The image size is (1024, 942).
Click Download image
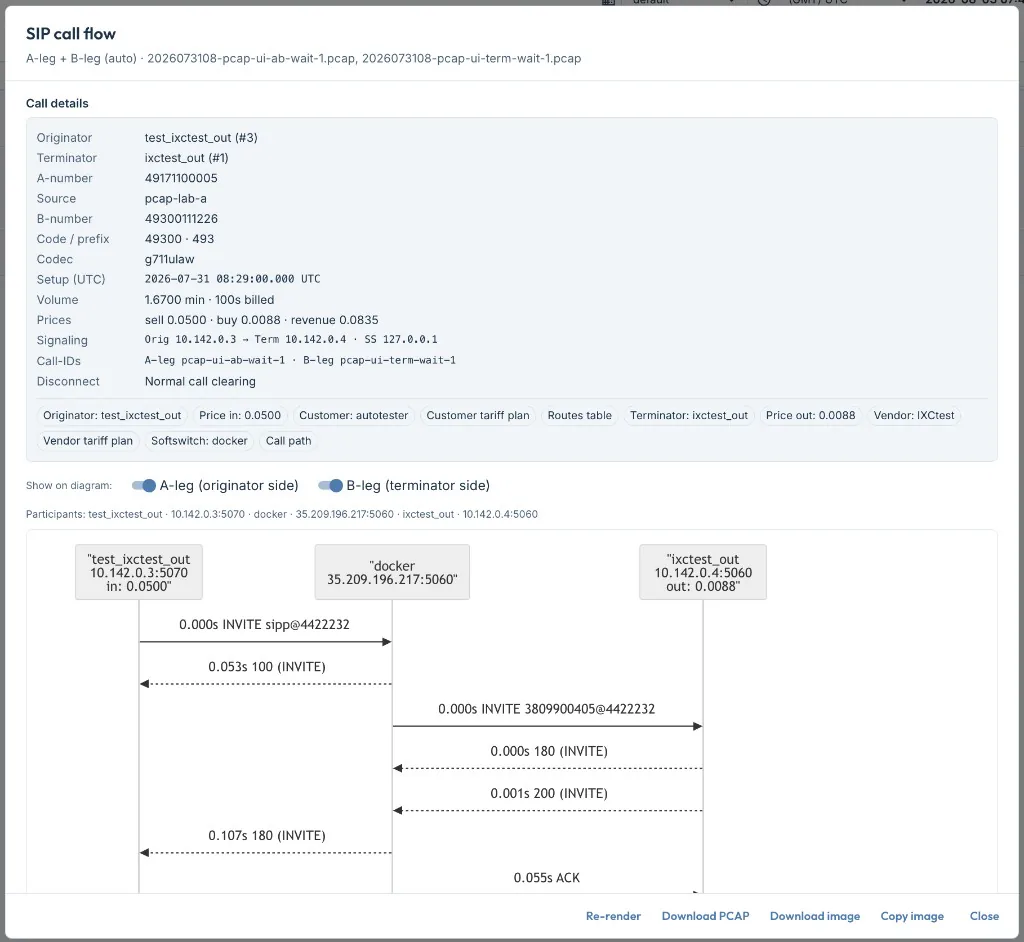(814, 916)
